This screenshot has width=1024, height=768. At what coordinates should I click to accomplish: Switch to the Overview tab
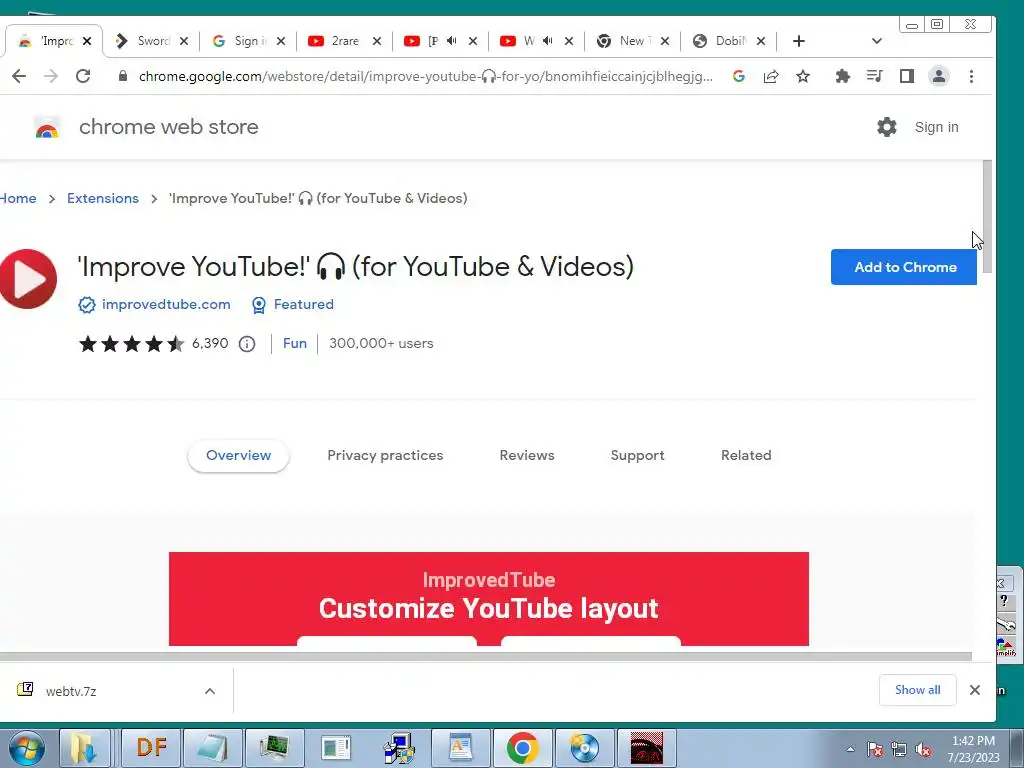(x=238, y=455)
